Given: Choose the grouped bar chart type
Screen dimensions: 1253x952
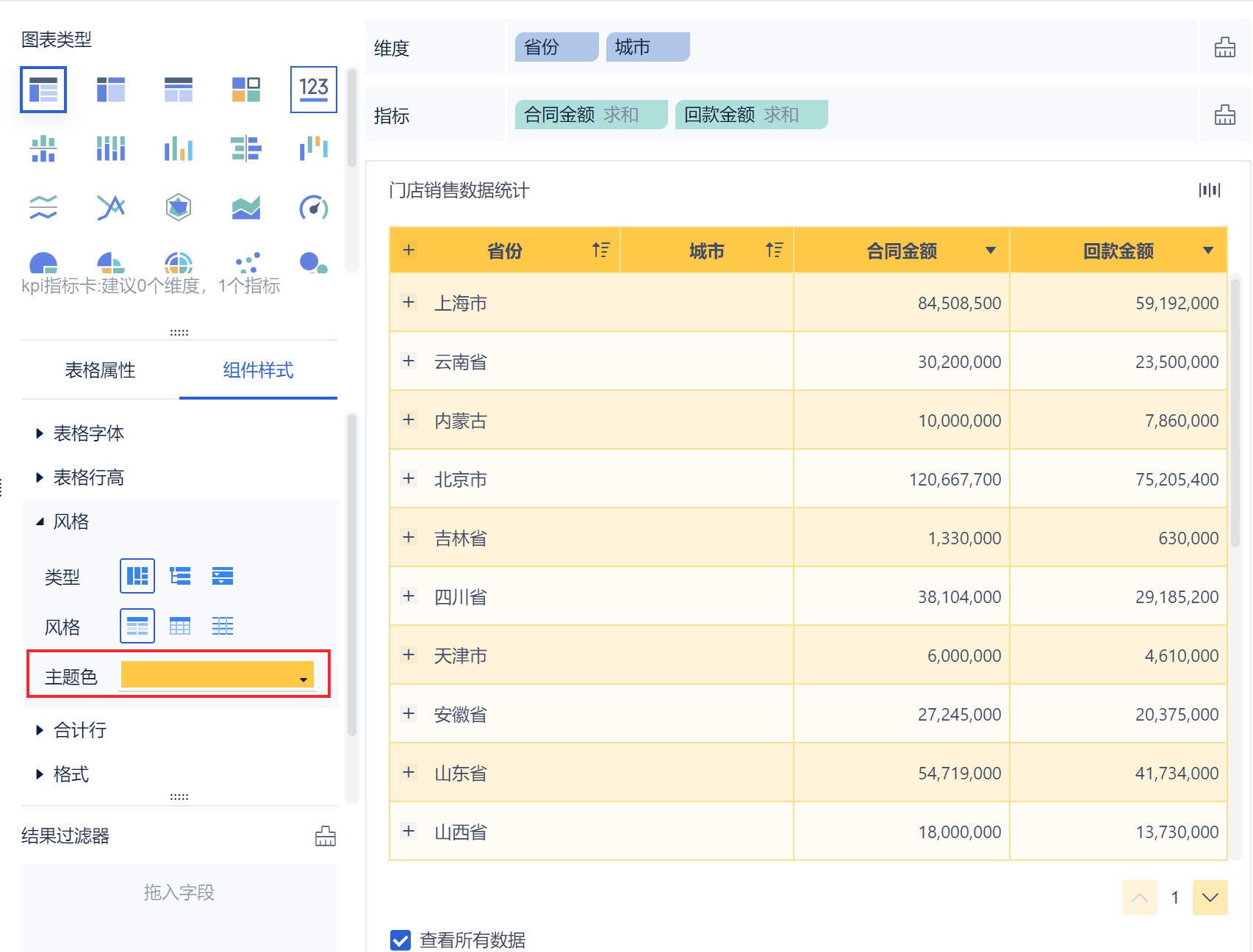Looking at the screenshot, I should click(179, 148).
